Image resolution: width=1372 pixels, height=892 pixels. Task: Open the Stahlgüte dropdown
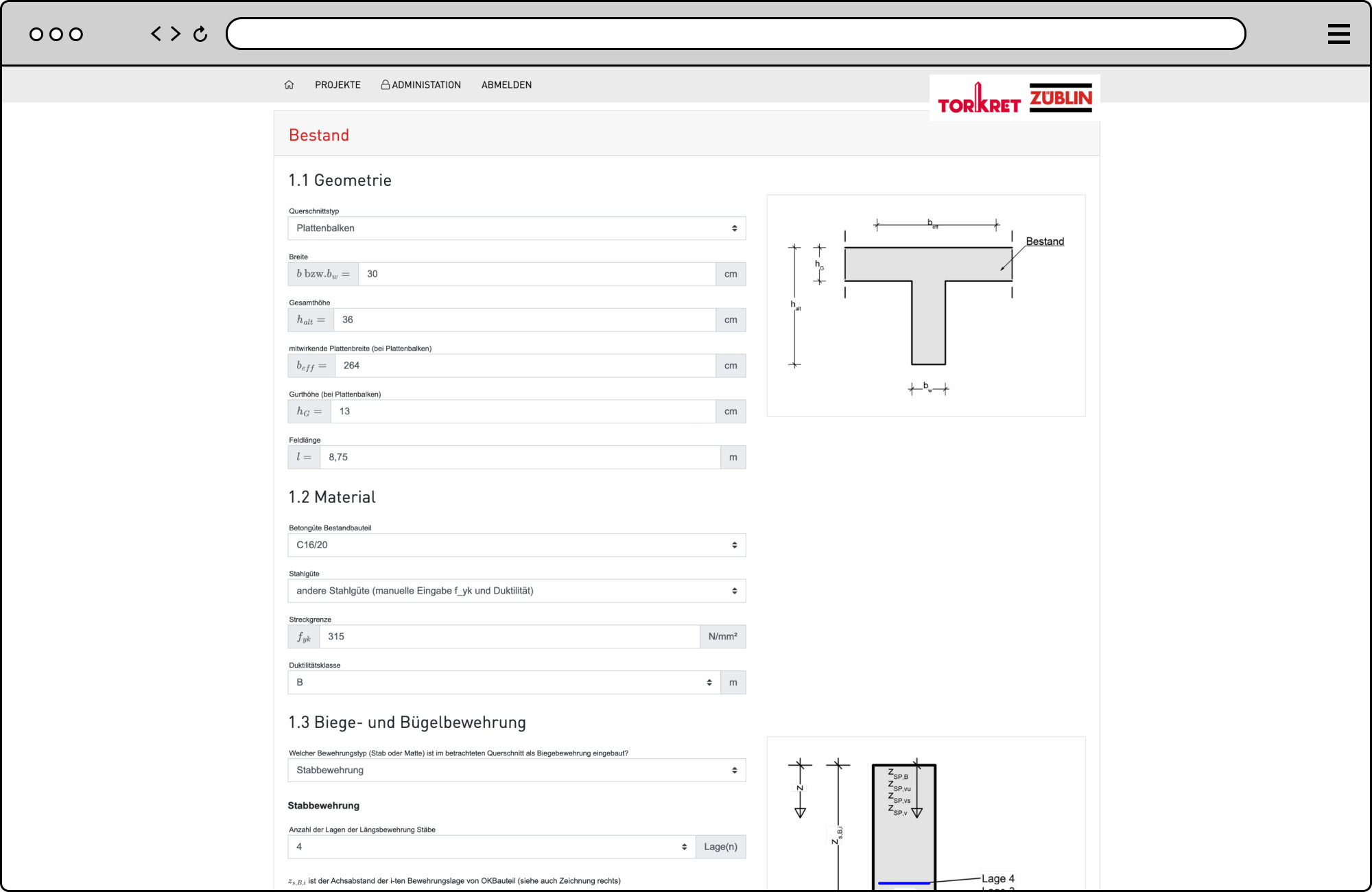pos(517,591)
